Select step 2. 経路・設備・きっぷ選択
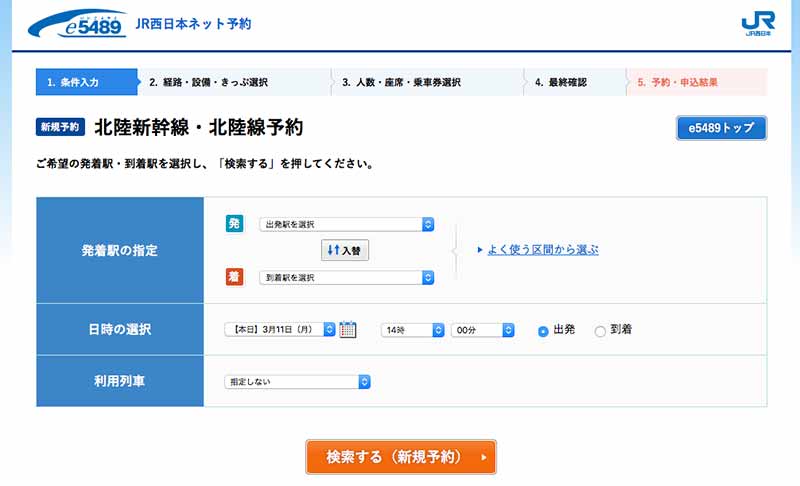This screenshot has width=800, height=486. click(235, 82)
